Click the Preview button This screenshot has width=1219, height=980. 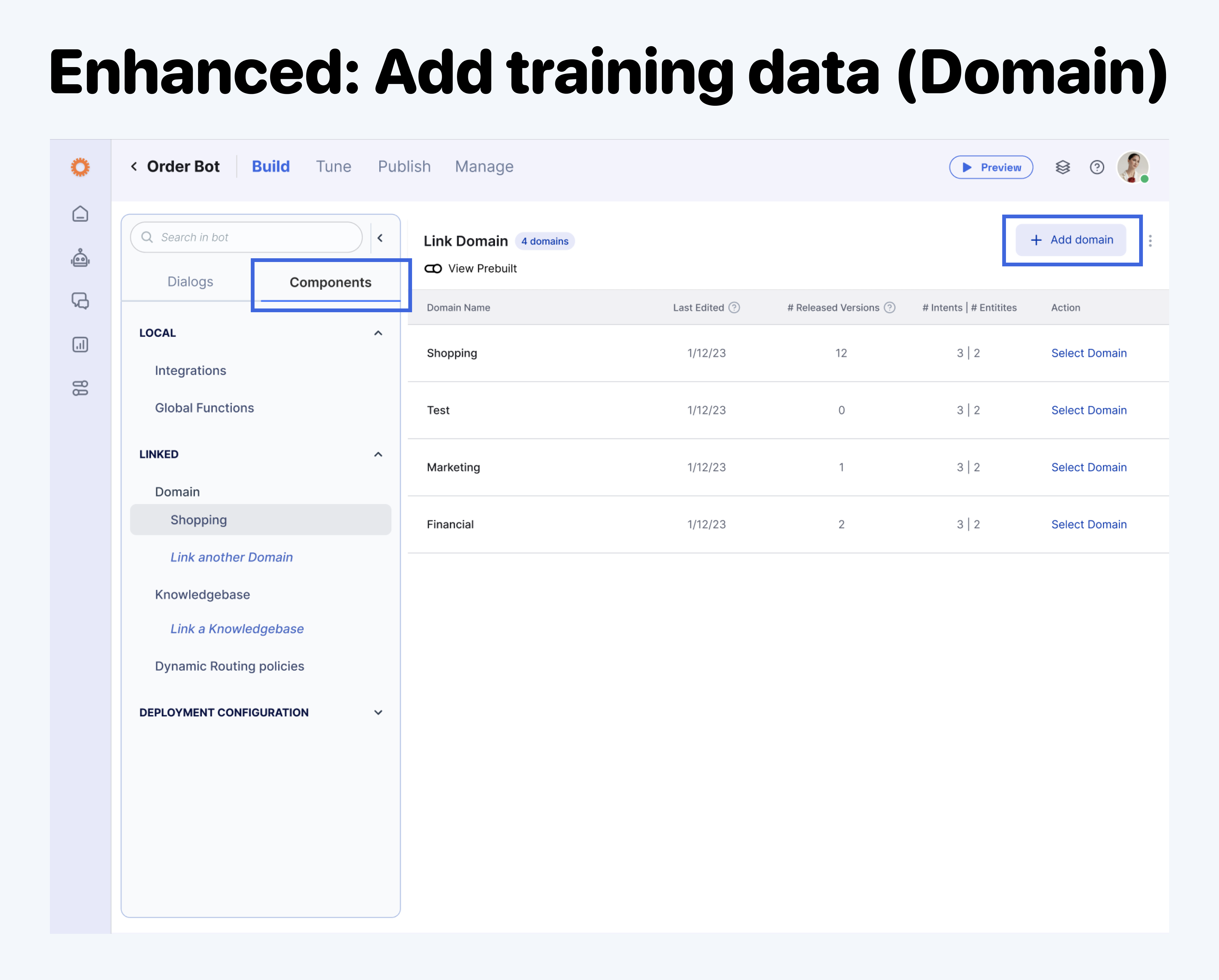click(x=991, y=167)
